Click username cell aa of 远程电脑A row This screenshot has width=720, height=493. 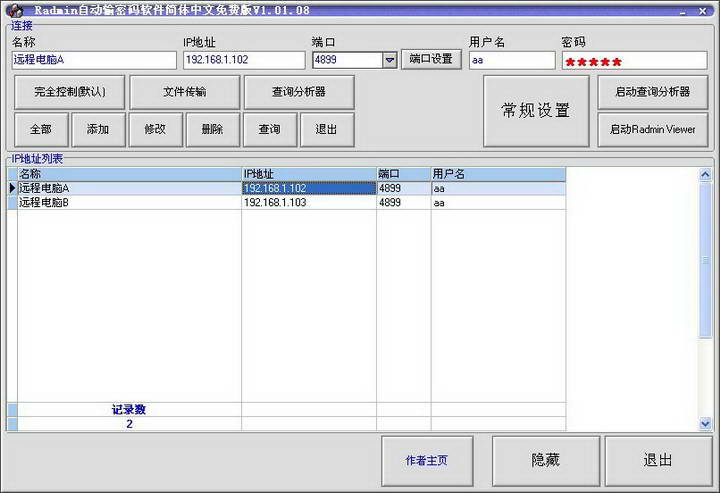click(498, 188)
